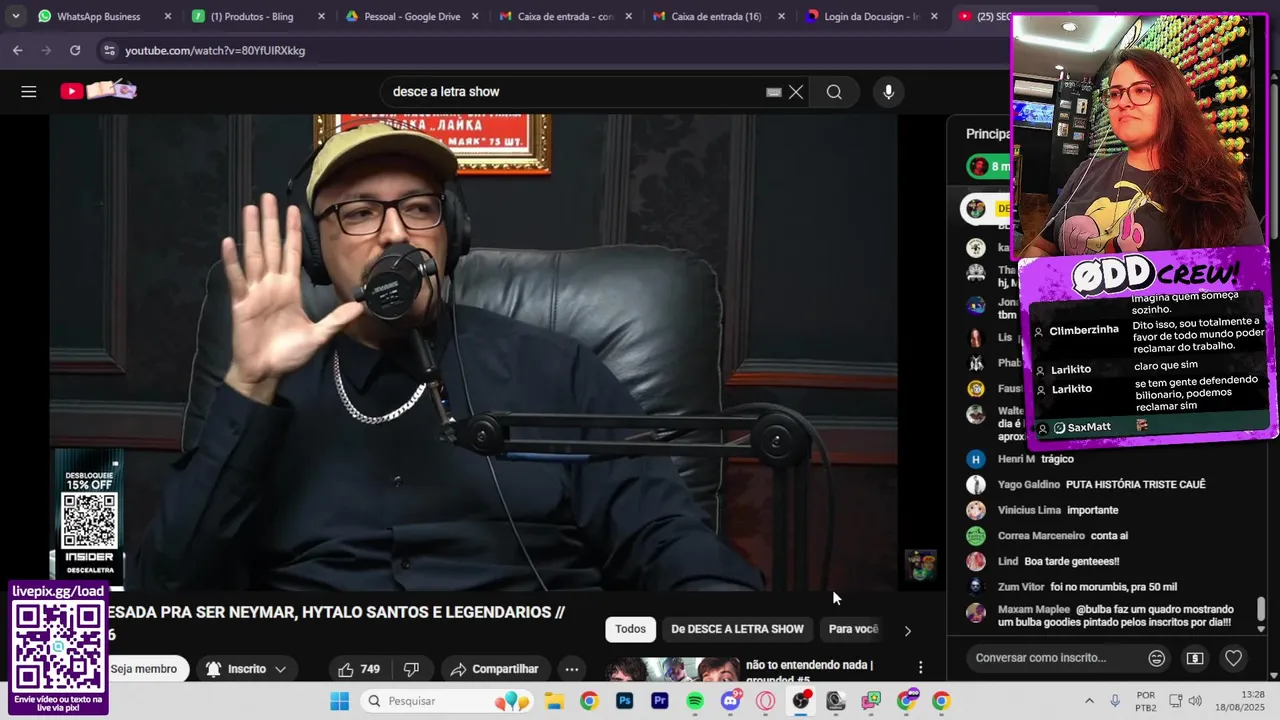
Task: Reload the YouTube page
Action: click(x=75, y=50)
